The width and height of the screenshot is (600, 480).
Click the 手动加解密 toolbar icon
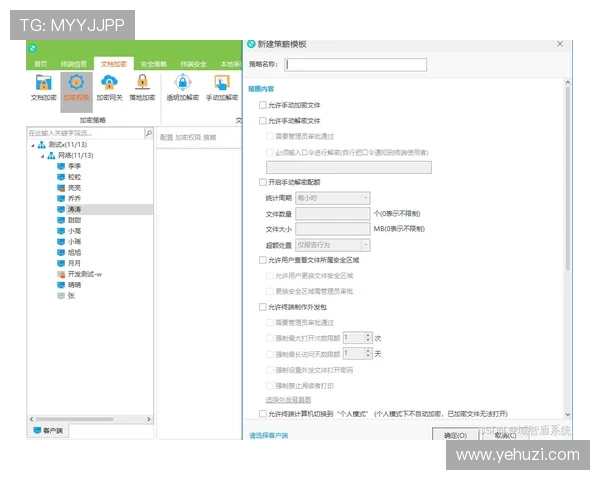[x=222, y=86]
